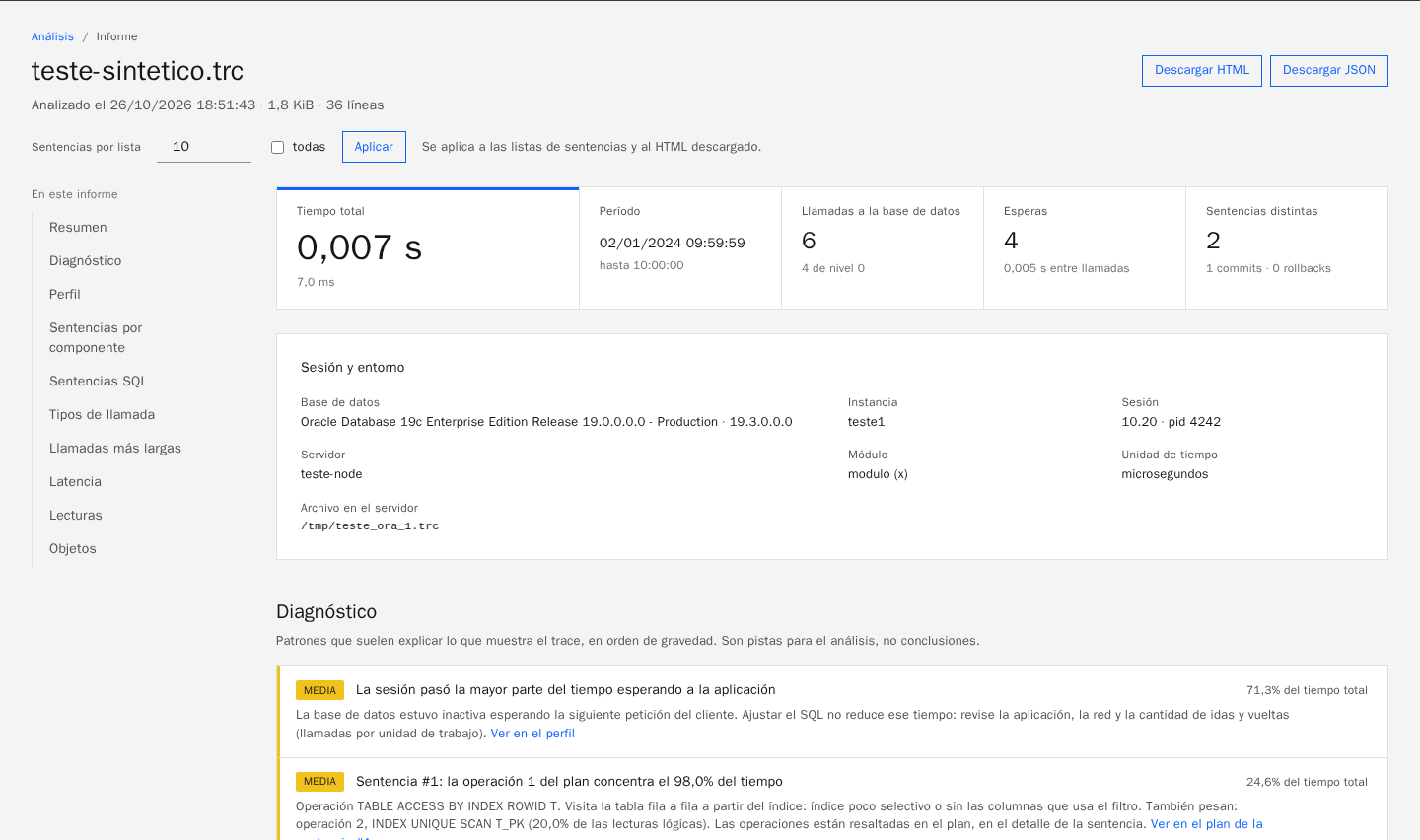Go to Tipos de llamada section

pos(102,415)
